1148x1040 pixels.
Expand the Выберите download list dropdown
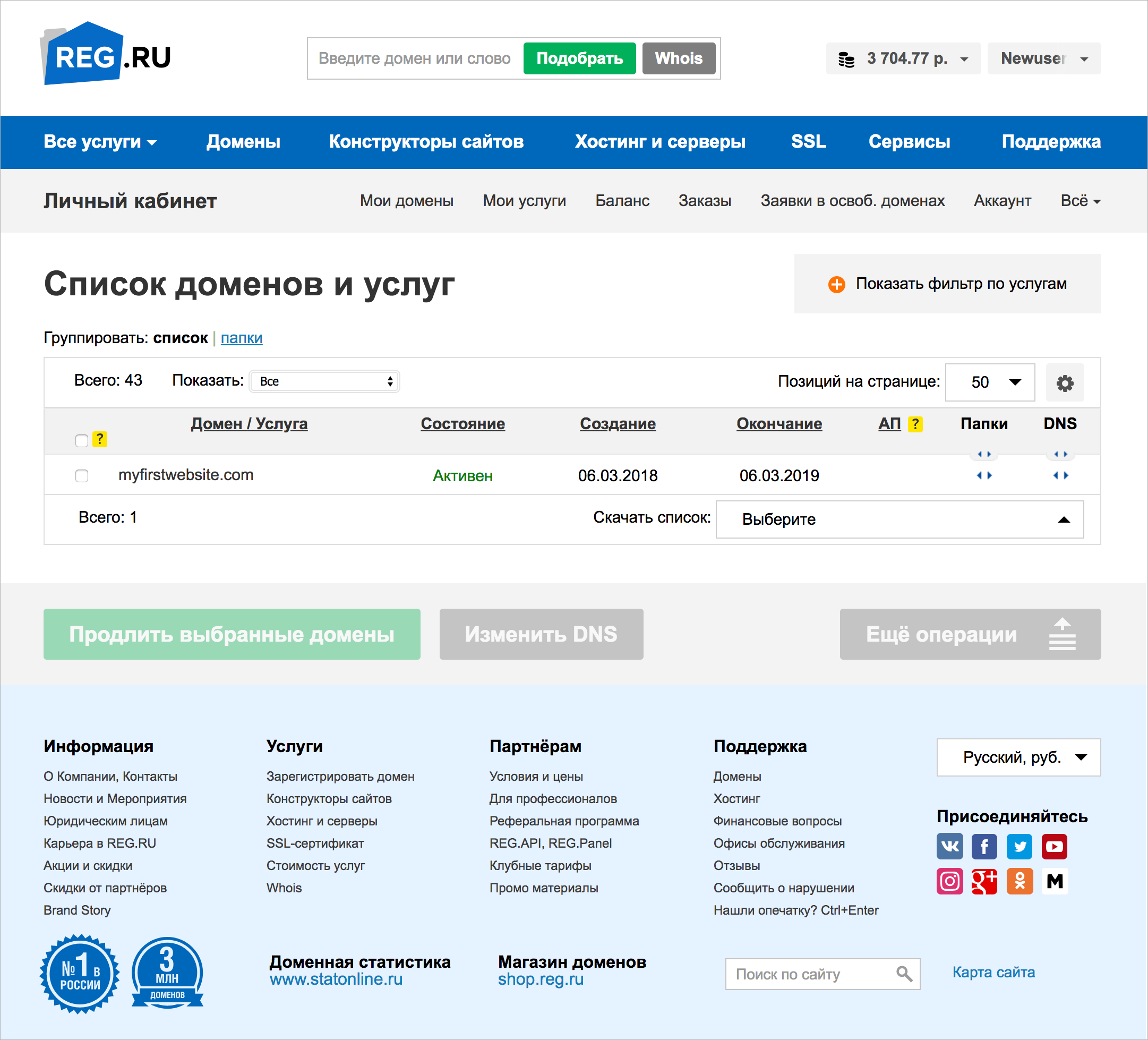(898, 519)
